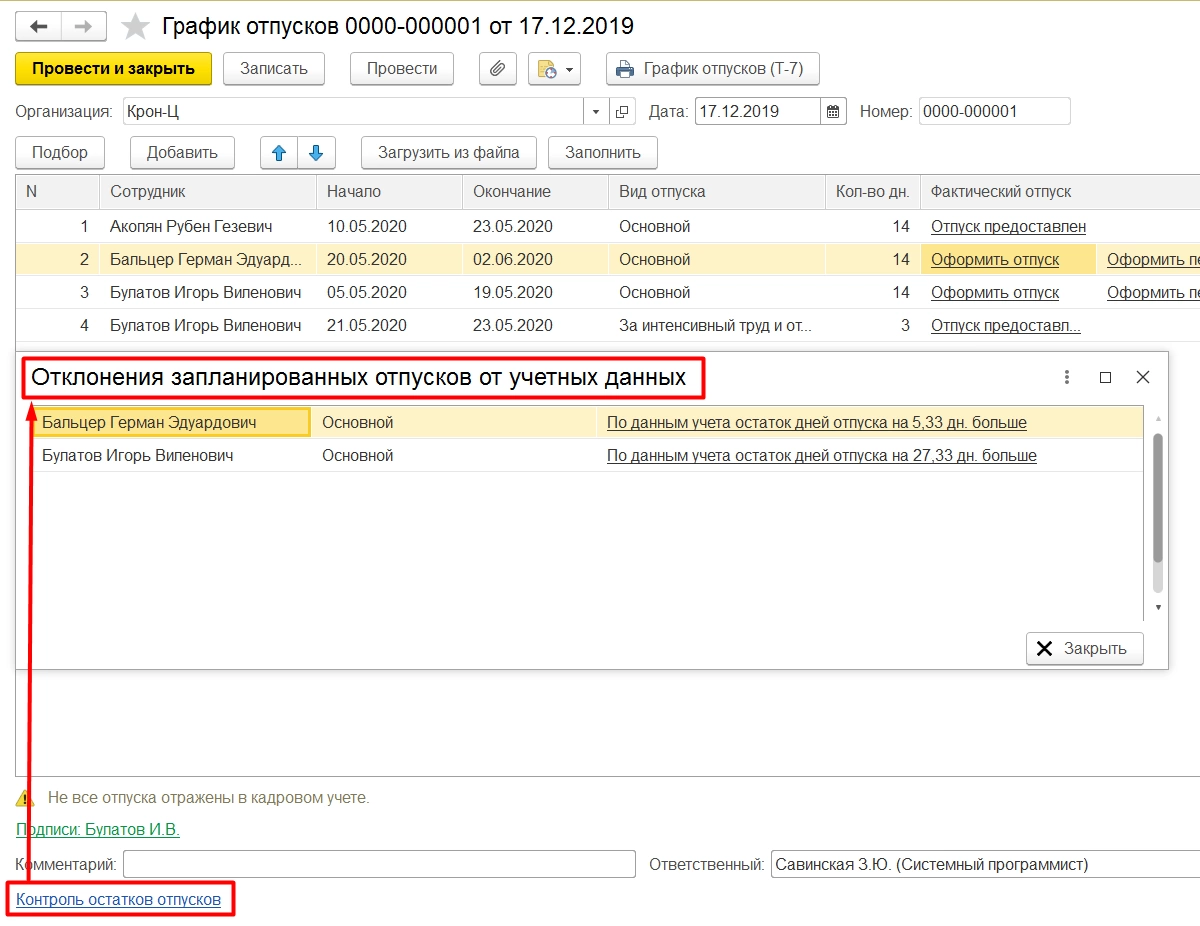Click the forward navigation arrow
Image resolution: width=1200 pixels, height=926 pixels.
coord(84,26)
